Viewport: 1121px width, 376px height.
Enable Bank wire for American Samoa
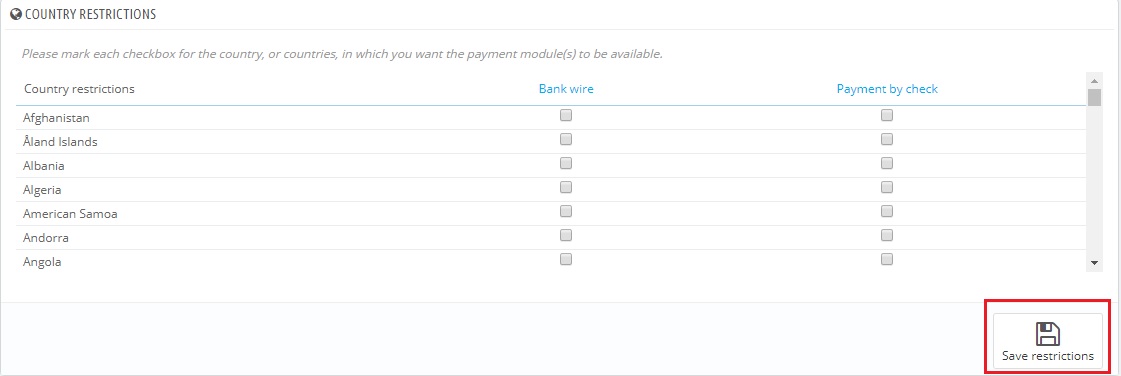[x=566, y=211]
